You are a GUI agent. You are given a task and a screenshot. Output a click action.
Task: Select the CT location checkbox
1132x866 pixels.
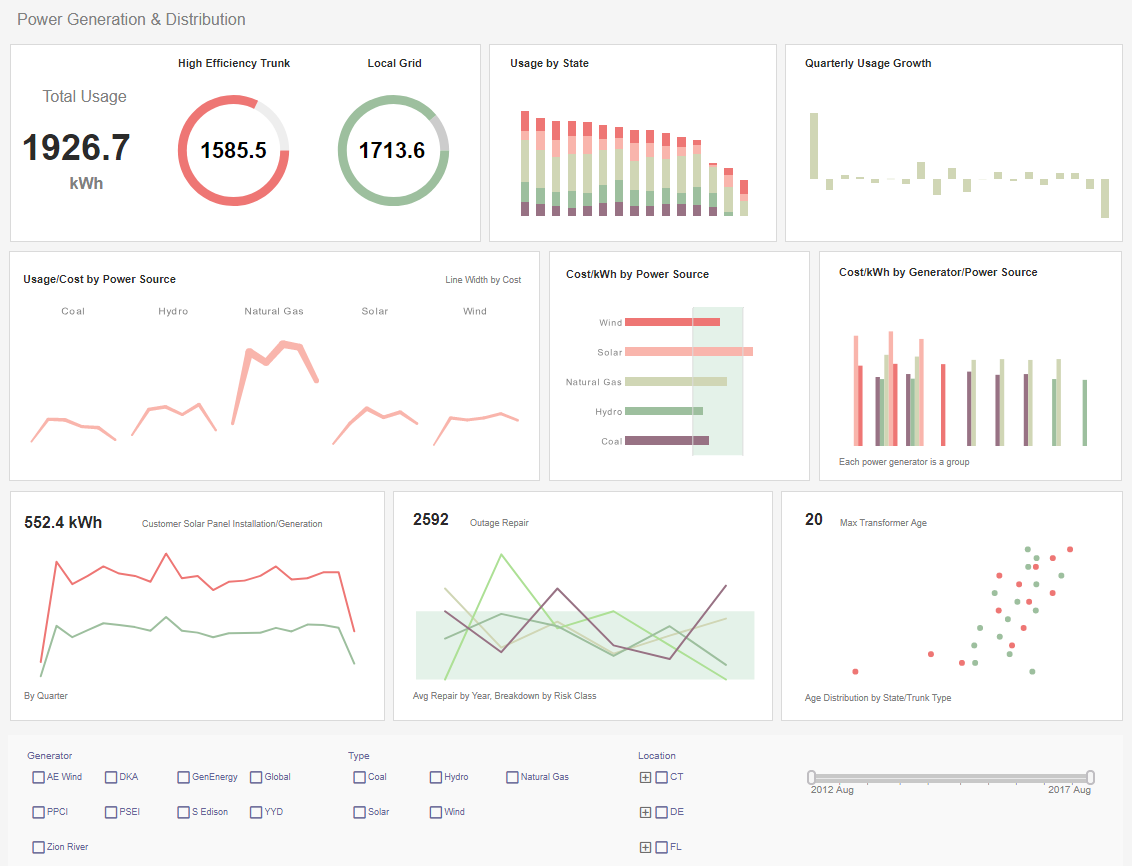click(x=659, y=776)
